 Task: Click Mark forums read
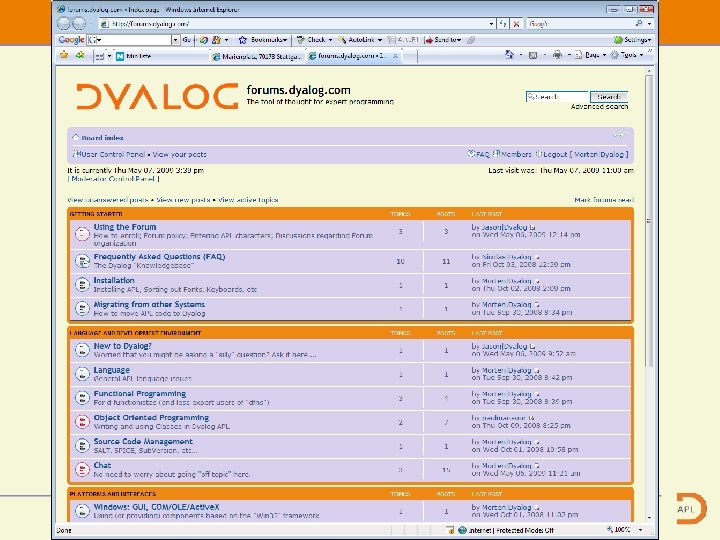click(604, 200)
